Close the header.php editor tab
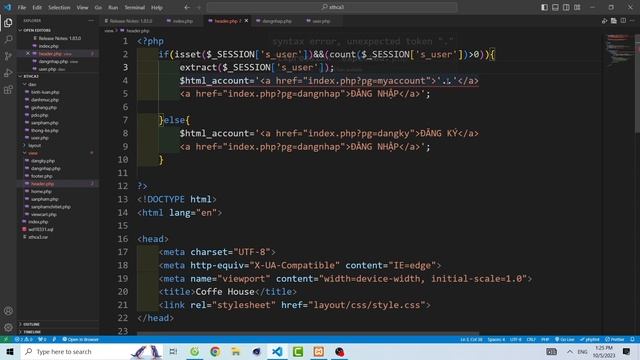 click(x=246, y=21)
